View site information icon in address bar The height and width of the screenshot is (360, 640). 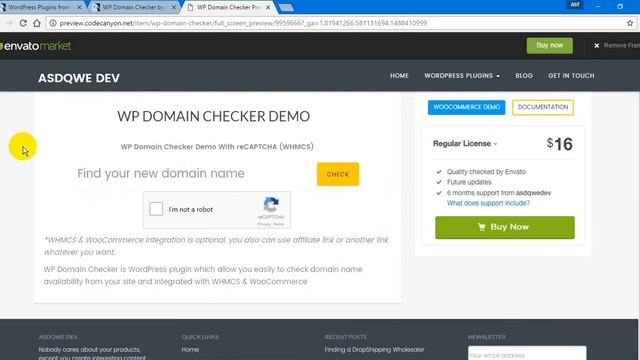(53, 23)
